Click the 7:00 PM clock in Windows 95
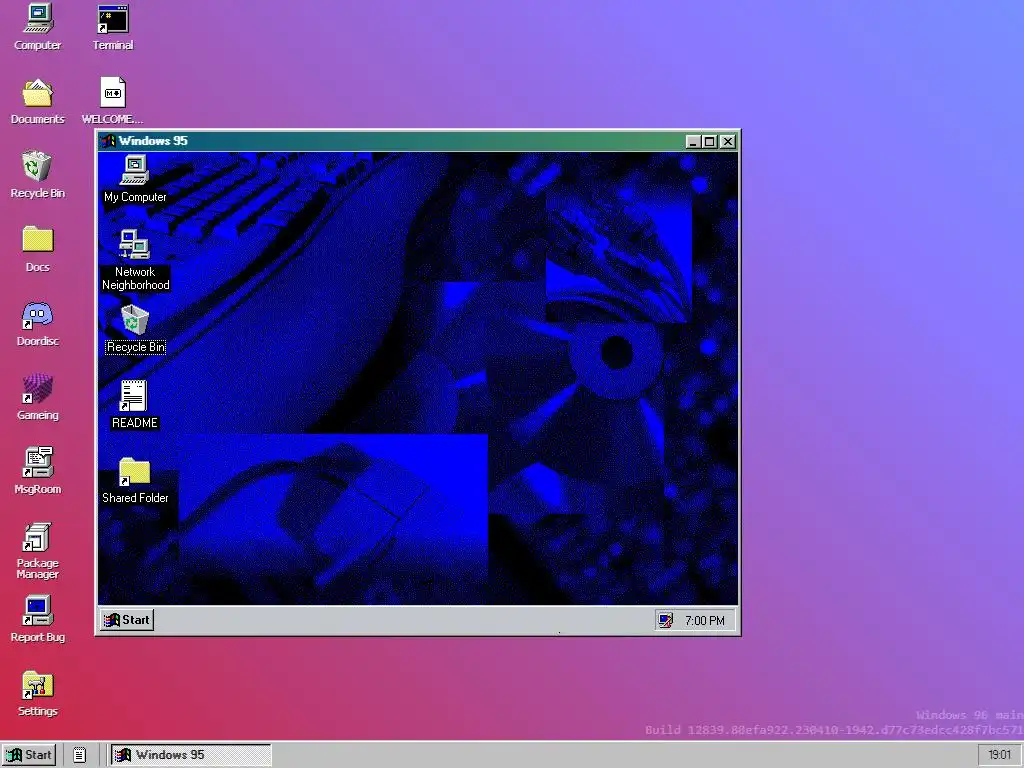Screen dimensions: 1024x768 point(705,620)
